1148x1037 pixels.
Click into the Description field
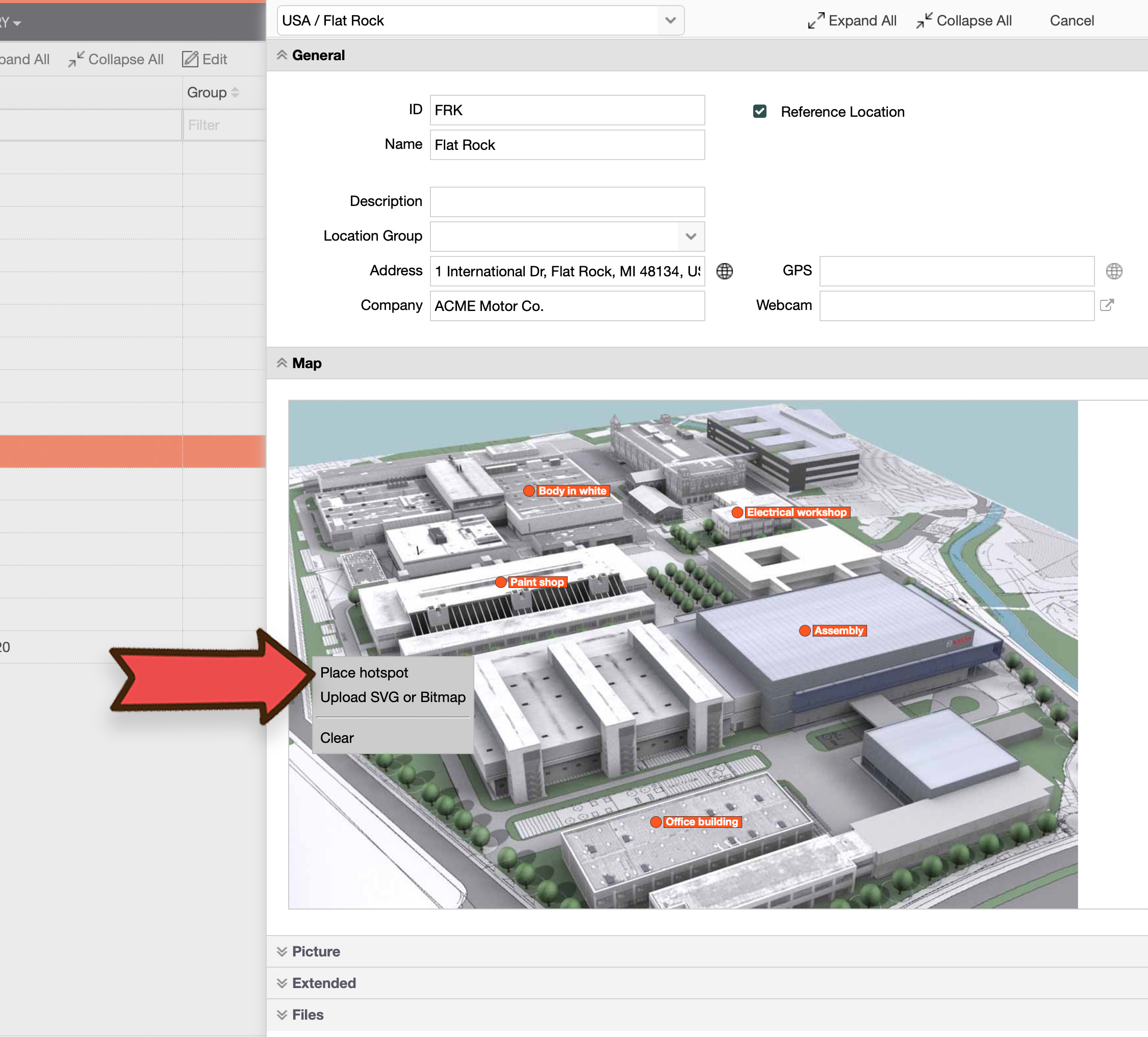(567, 202)
